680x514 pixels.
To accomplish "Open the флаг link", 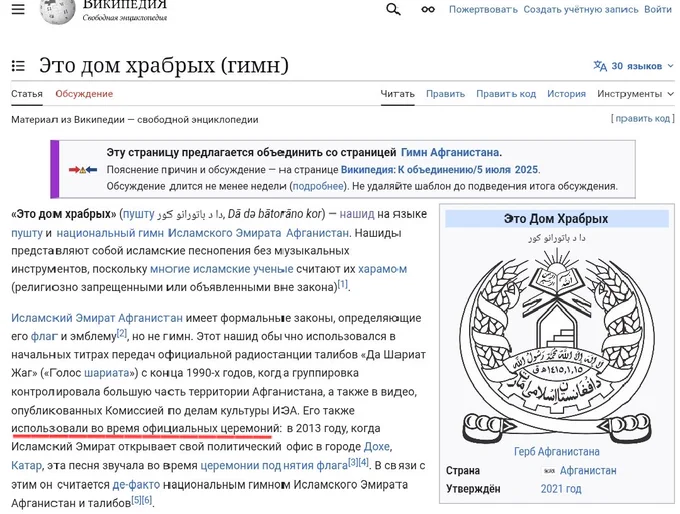I will click(x=44, y=336).
